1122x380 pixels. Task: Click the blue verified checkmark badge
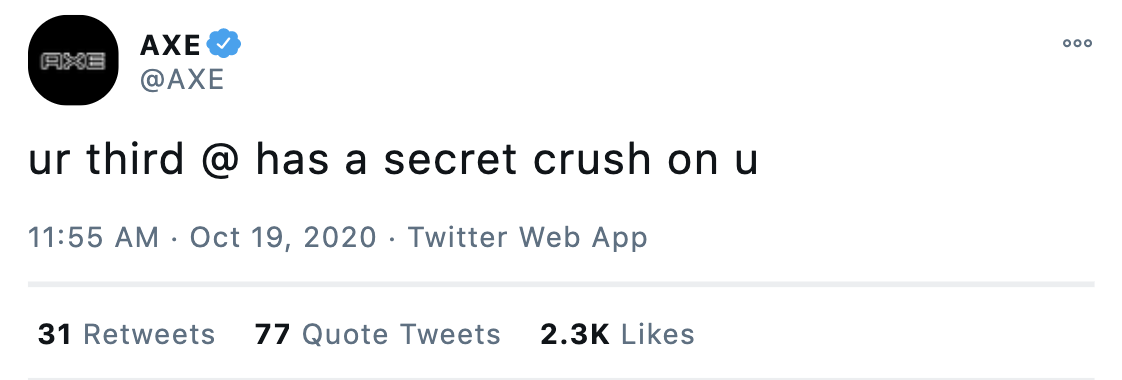224,44
